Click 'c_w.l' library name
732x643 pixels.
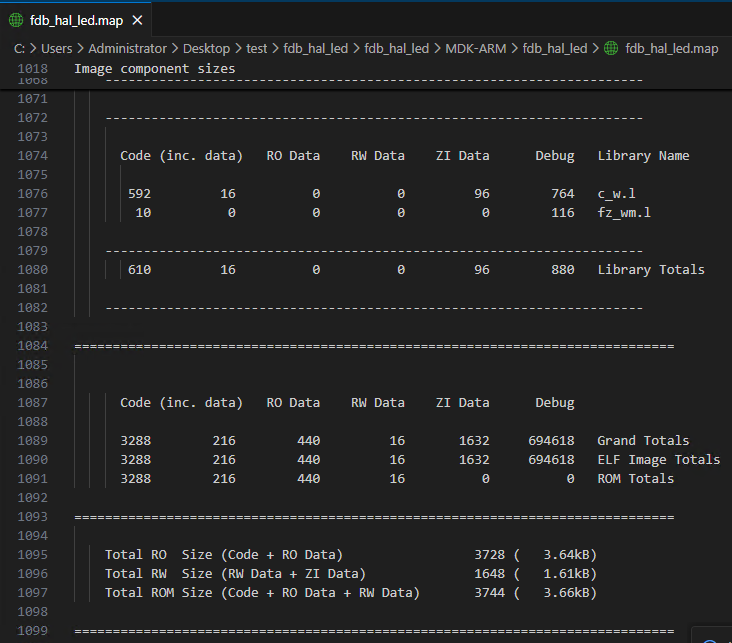616,193
